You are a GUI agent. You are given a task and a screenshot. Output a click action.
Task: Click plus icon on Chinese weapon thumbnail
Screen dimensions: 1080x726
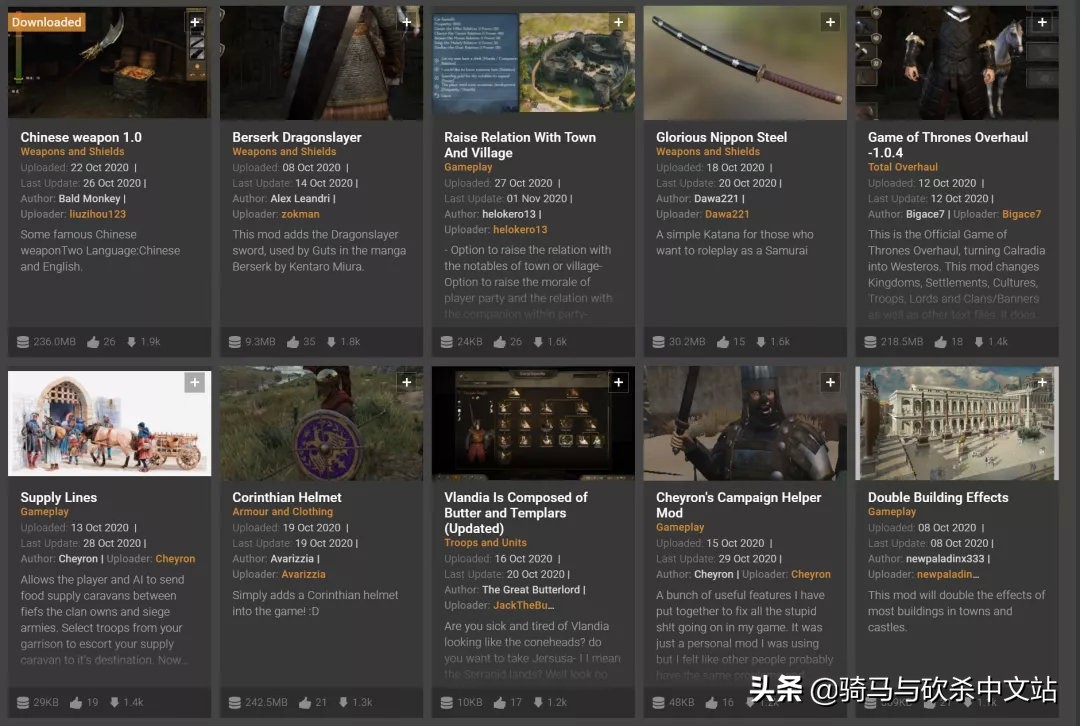click(195, 22)
